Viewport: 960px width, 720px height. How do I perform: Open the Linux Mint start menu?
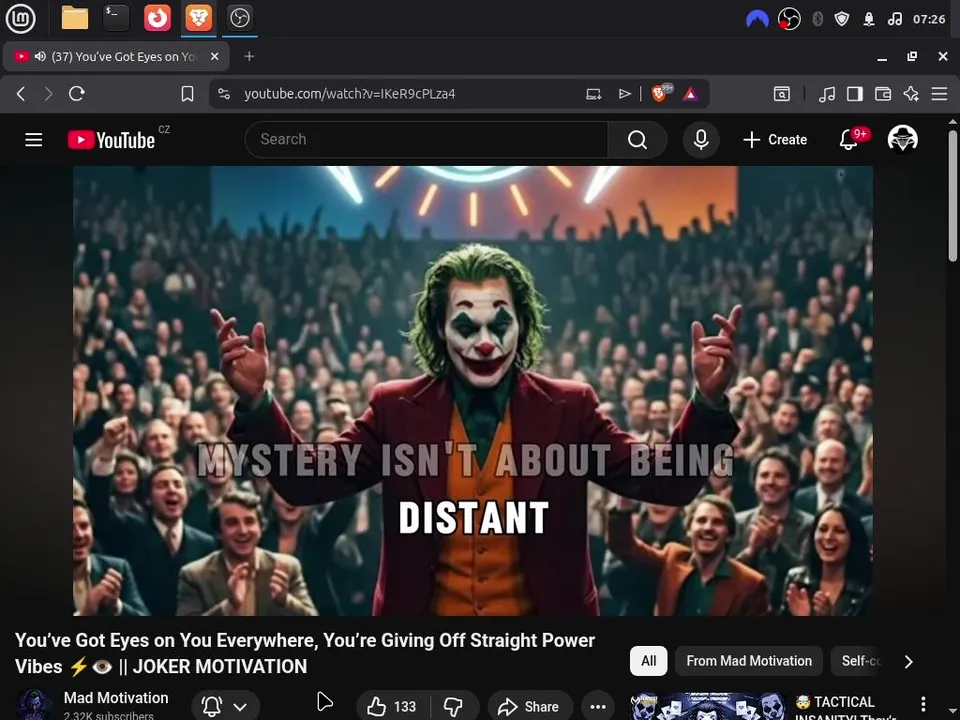[20, 18]
